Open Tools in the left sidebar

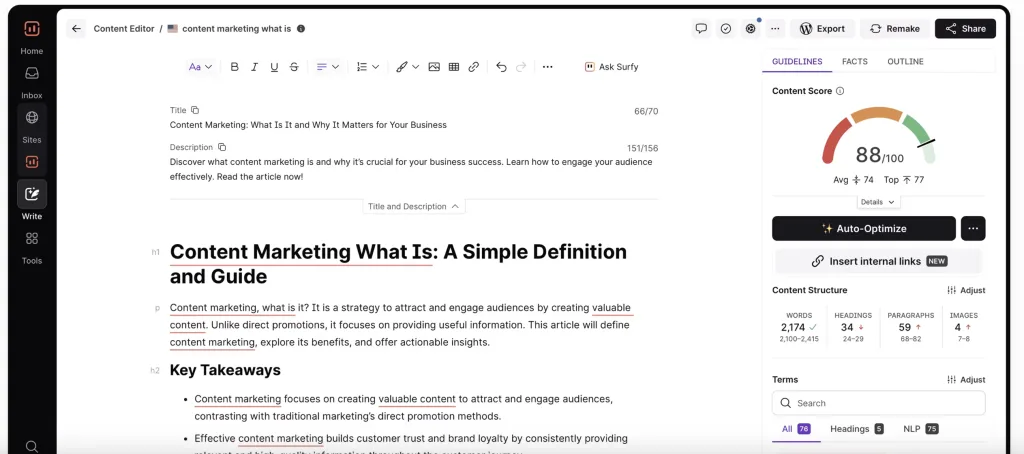[x=32, y=246]
